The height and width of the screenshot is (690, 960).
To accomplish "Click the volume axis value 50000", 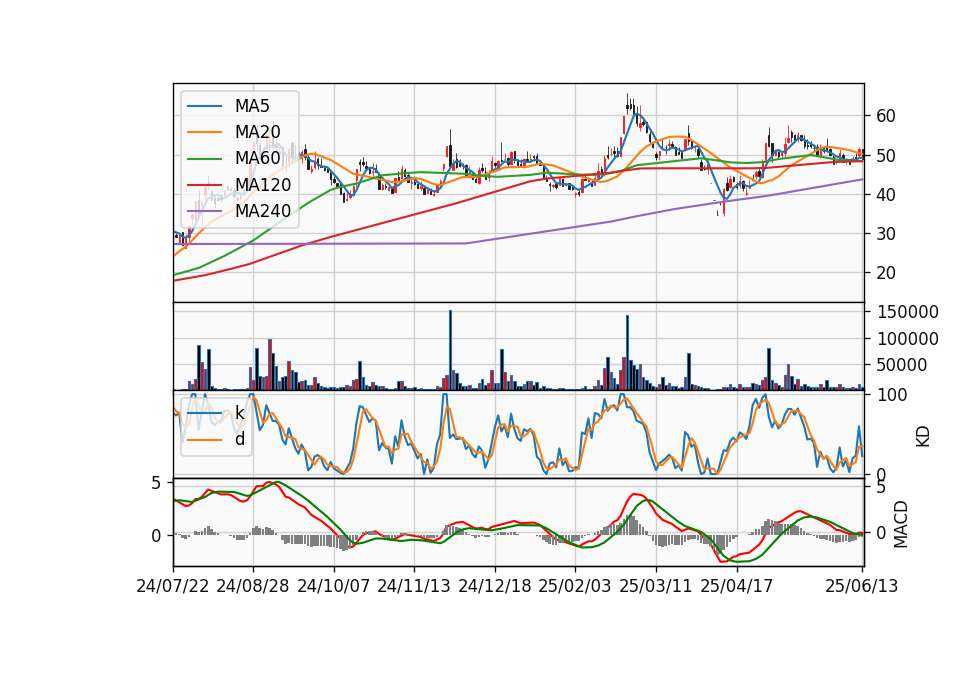I will (902, 365).
